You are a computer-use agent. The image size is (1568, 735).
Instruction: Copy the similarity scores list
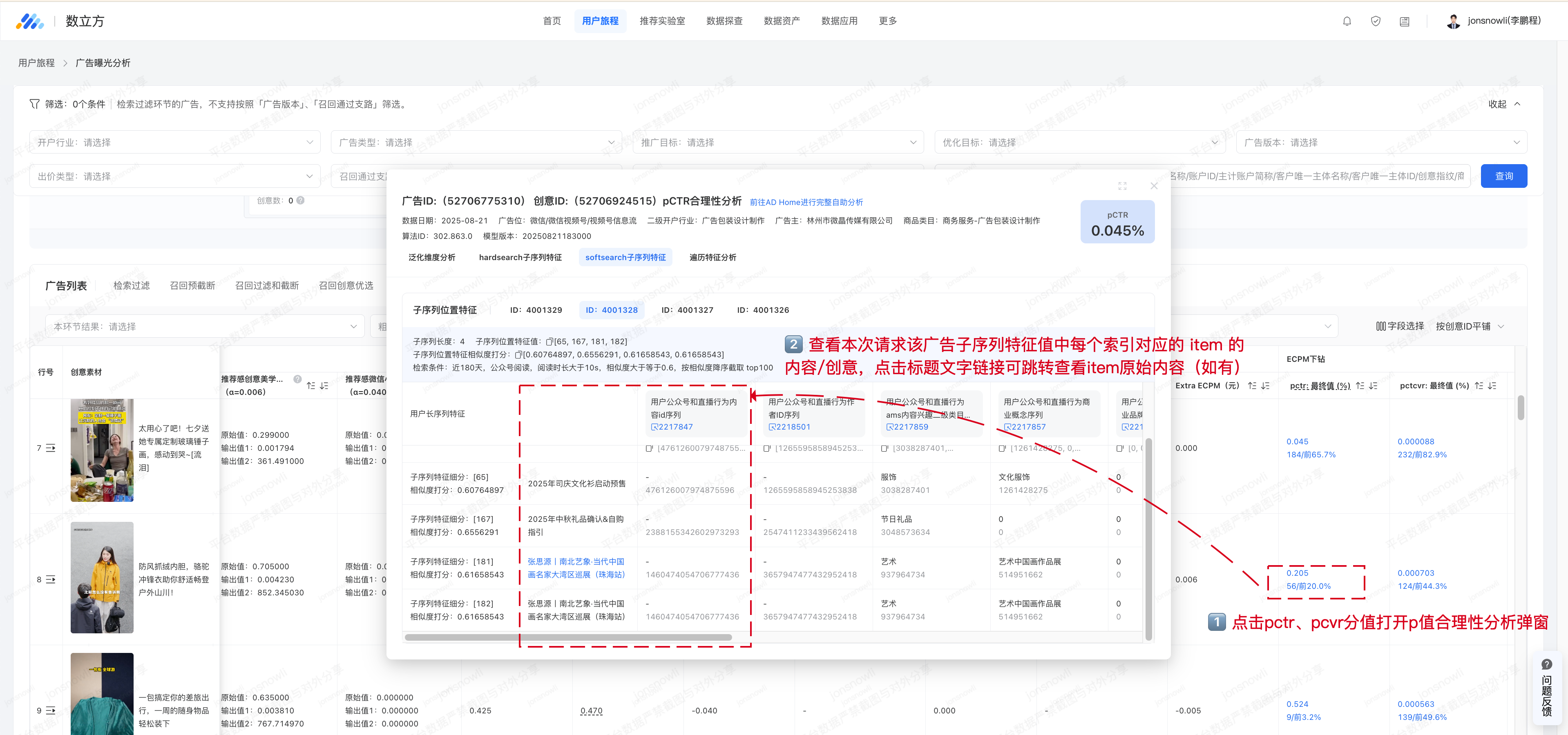(518, 355)
